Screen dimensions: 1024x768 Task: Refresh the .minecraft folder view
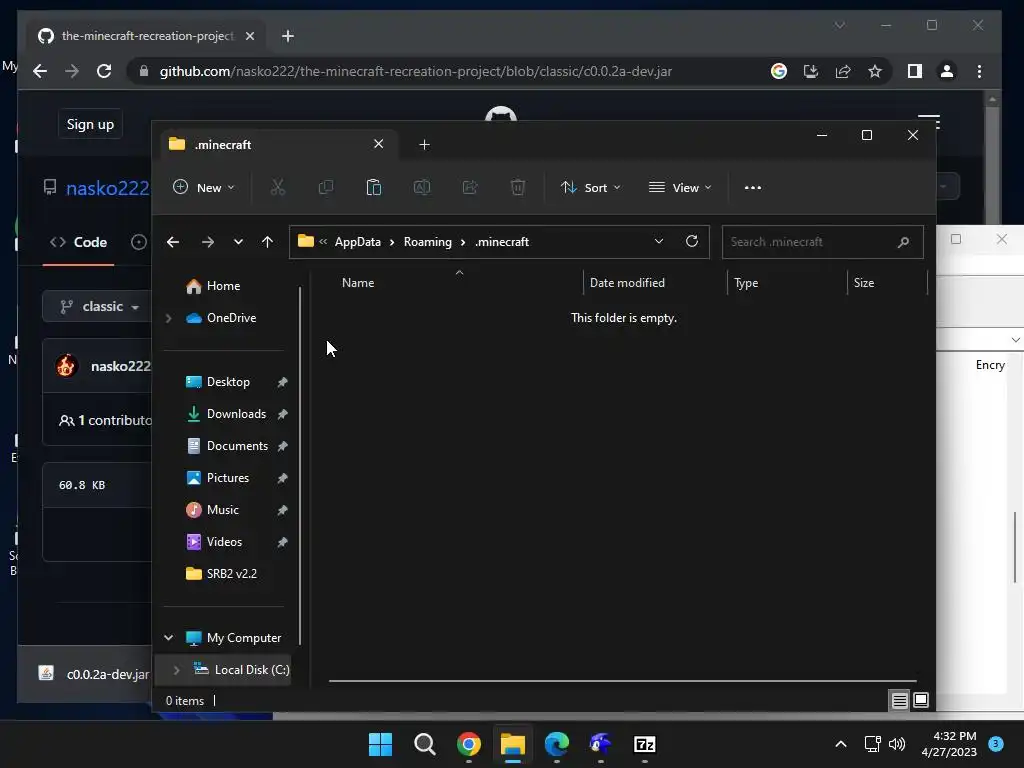click(692, 241)
